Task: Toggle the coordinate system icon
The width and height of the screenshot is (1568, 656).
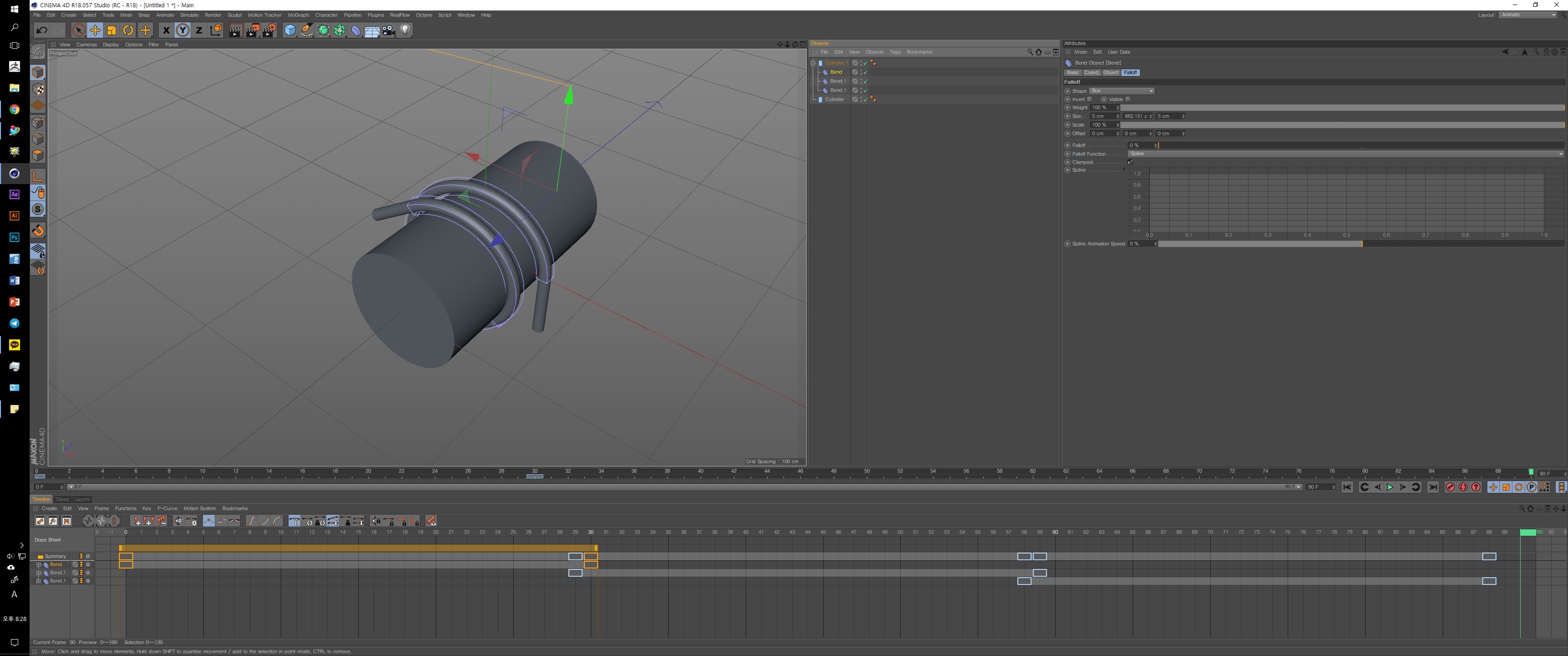Action: click(216, 31)
